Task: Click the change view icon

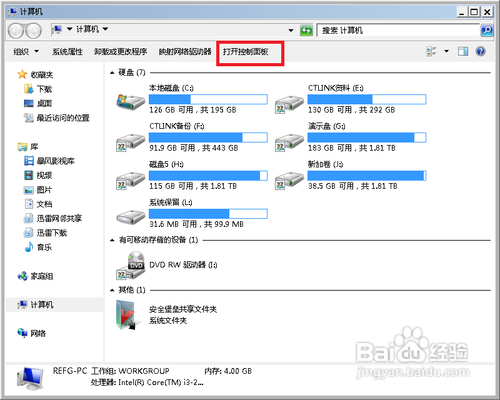Action: pyautogui.click(x=431, y=51)
